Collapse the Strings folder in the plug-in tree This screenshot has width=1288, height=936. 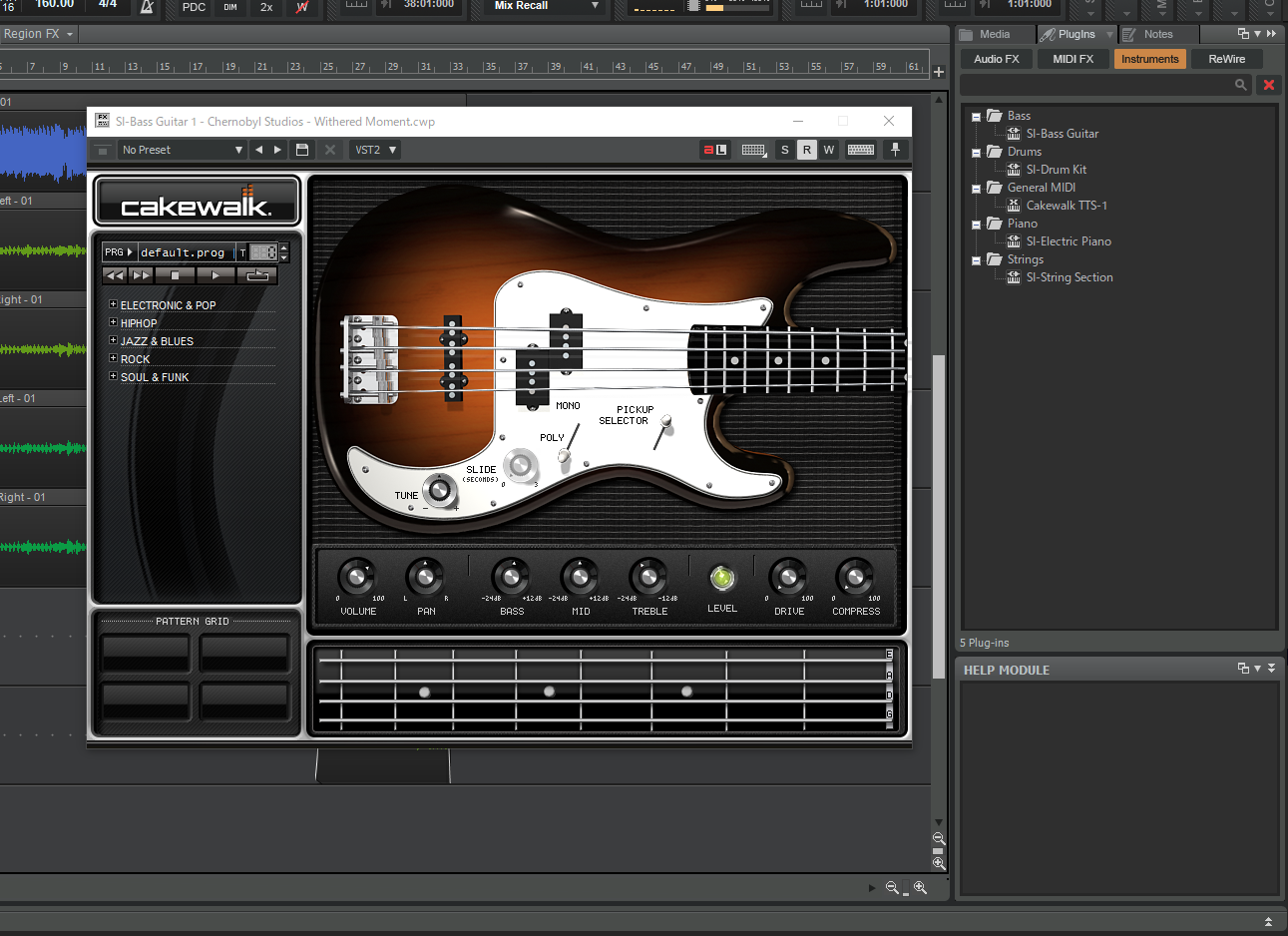coord(977,260)
